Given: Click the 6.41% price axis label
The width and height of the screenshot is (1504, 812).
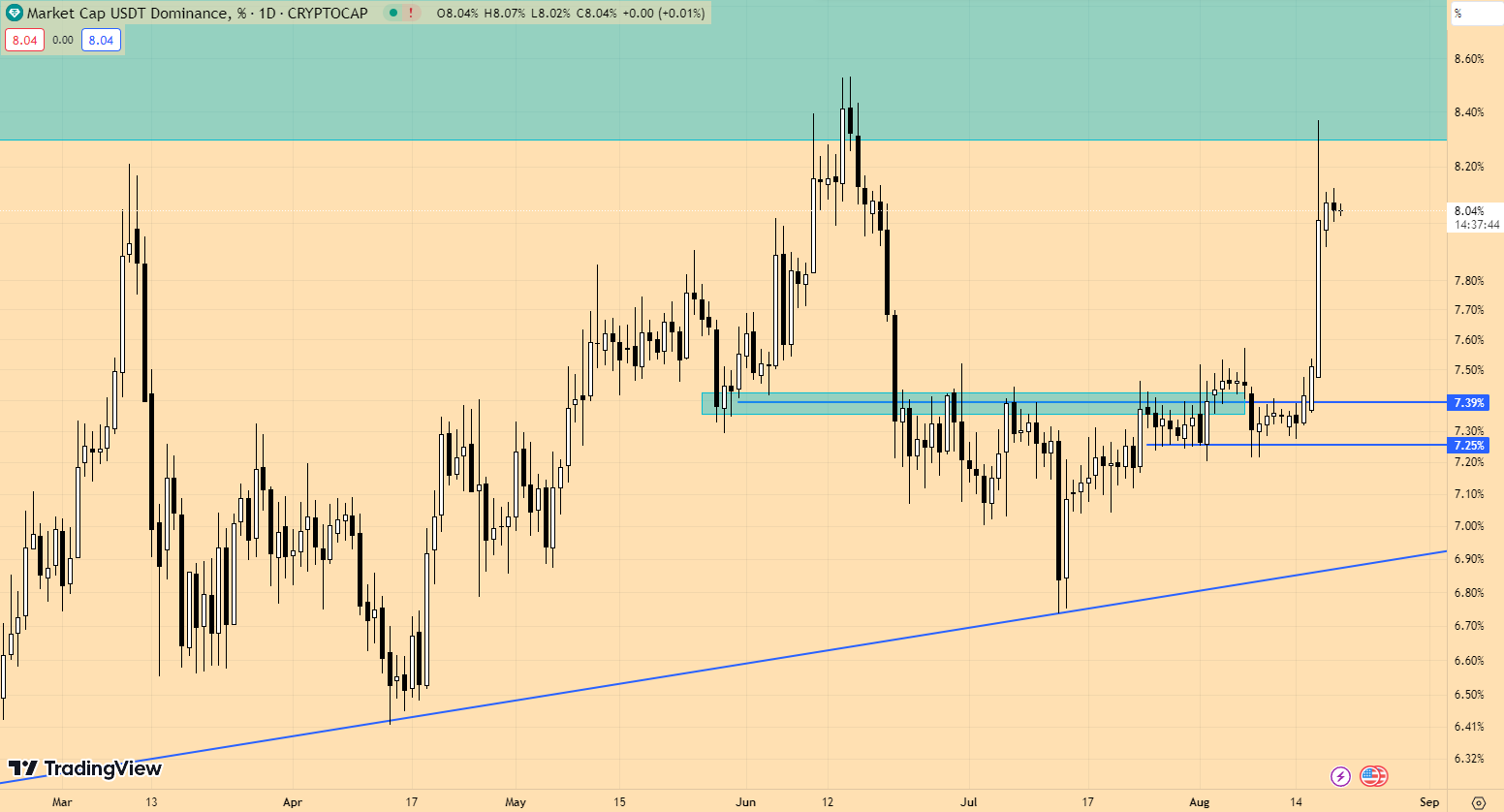Looking at the screenshot, I should click(x=1469, y=727).
